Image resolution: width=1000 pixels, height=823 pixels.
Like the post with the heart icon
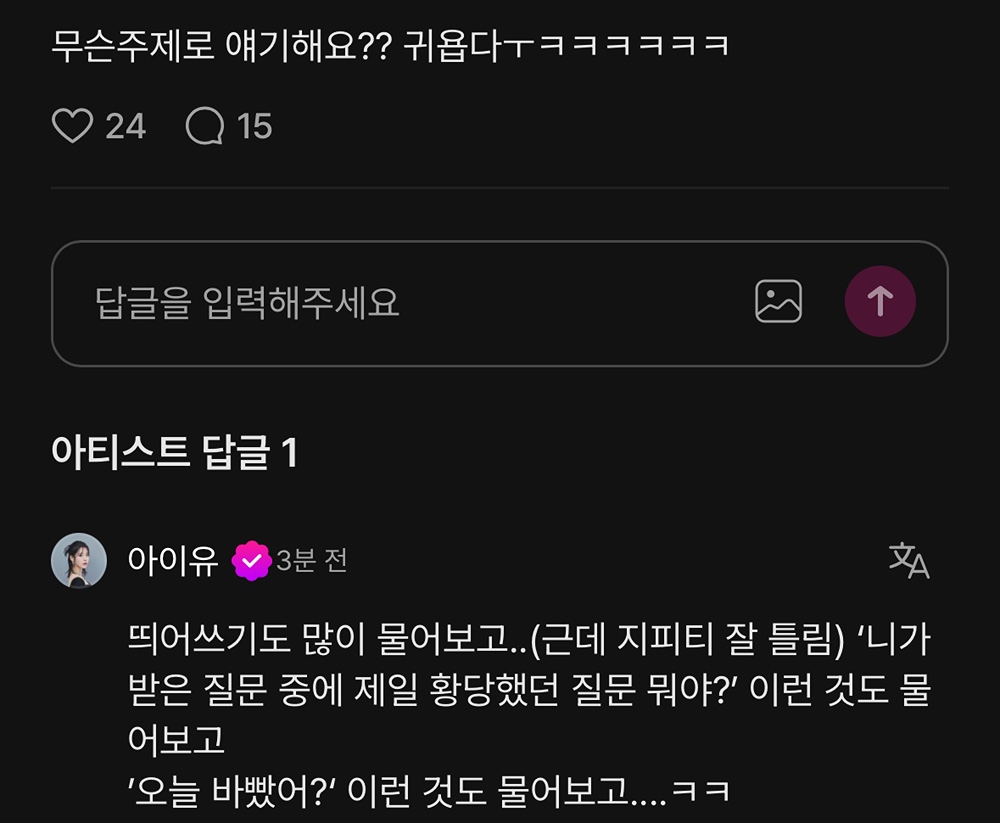pos(72,125)
